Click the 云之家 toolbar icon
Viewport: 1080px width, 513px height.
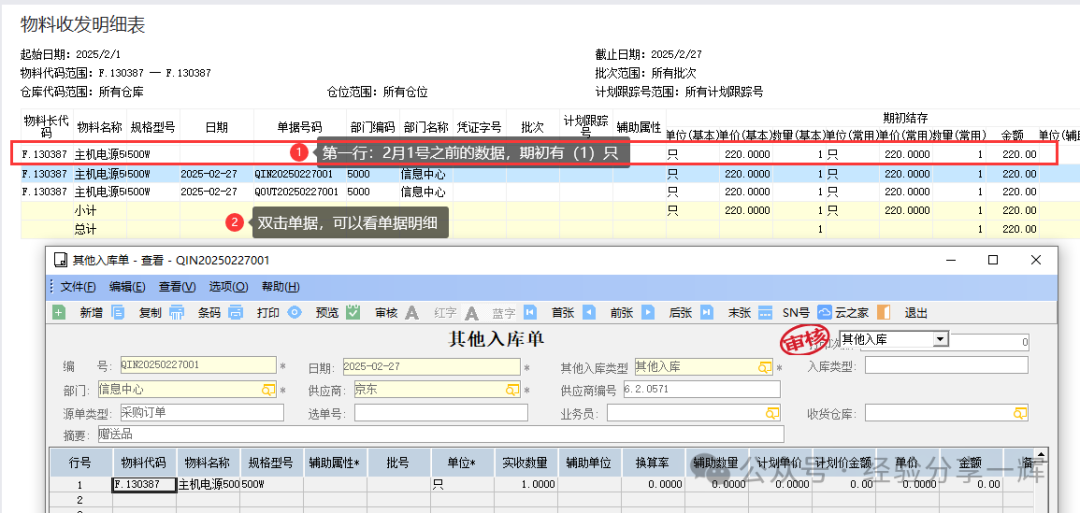[825, 312]
